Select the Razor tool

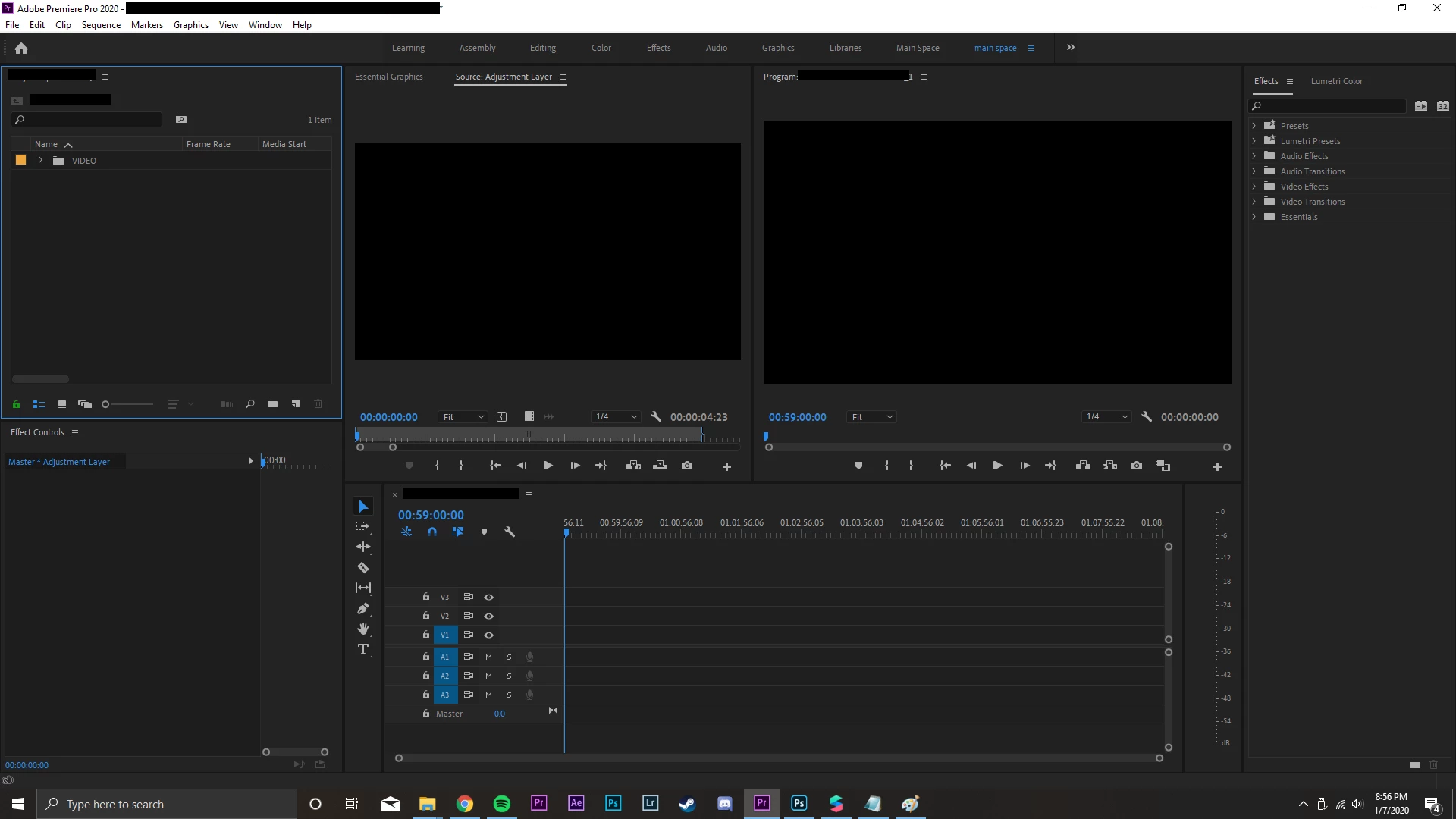click(x=363, y=567)
